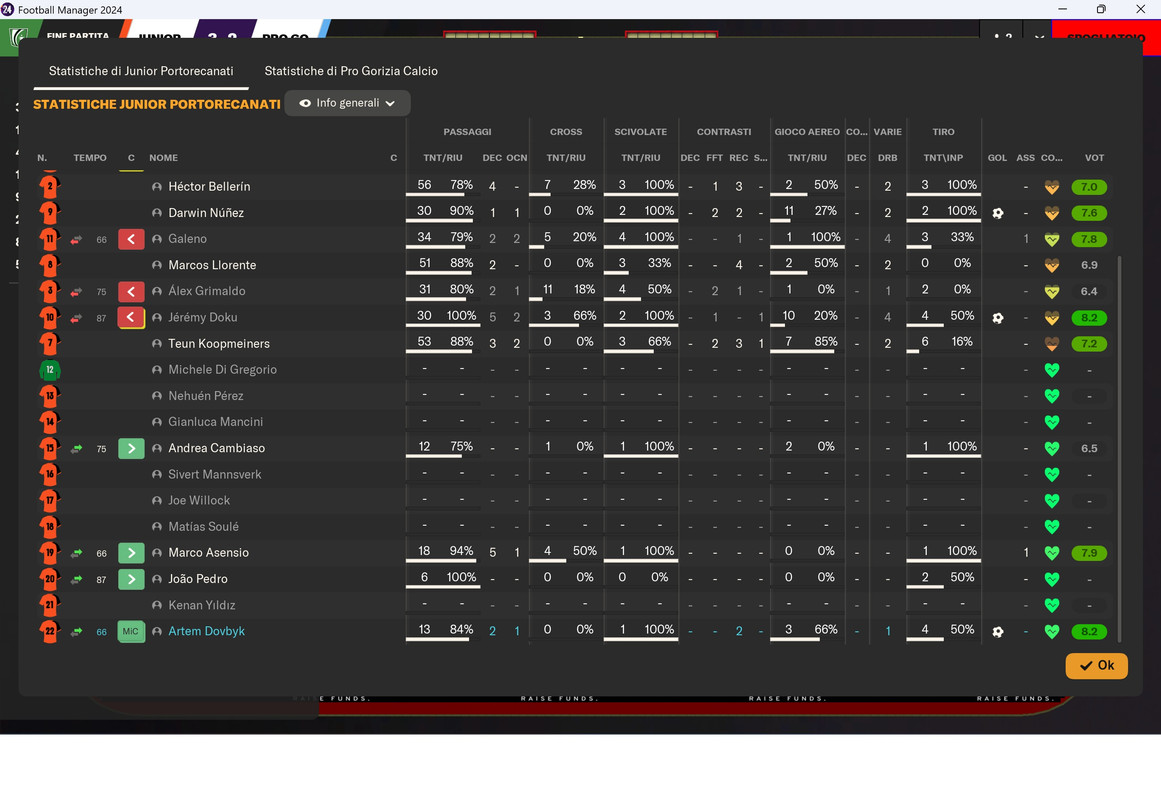Click Galeno's 7.8 rating badge

click(x=1088, y=239)
